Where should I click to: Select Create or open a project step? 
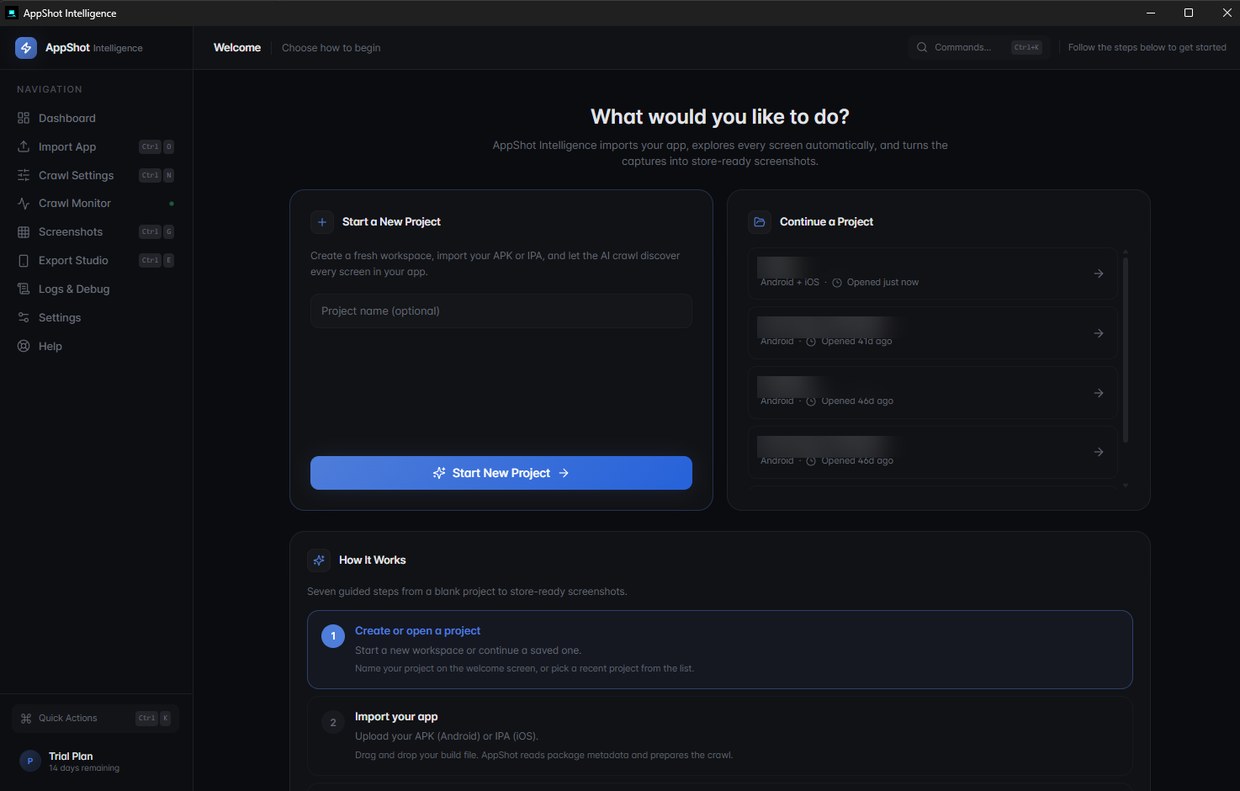[720, 650]
